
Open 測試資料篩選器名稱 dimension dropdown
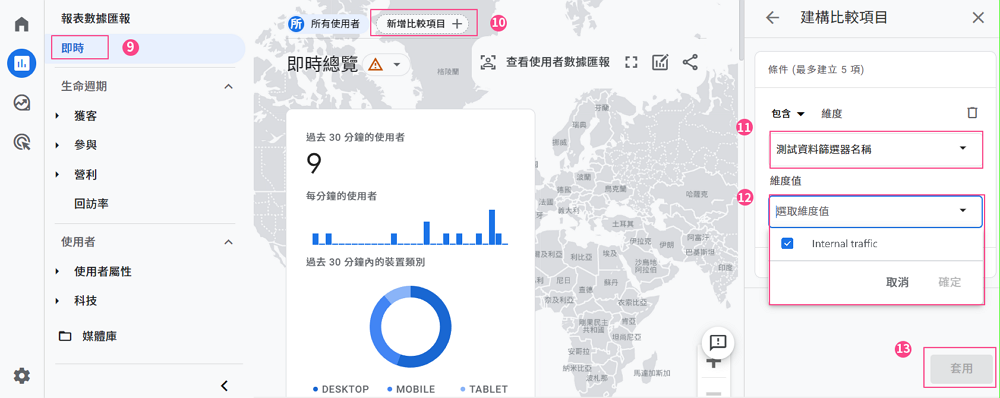[x=875, y=150]
